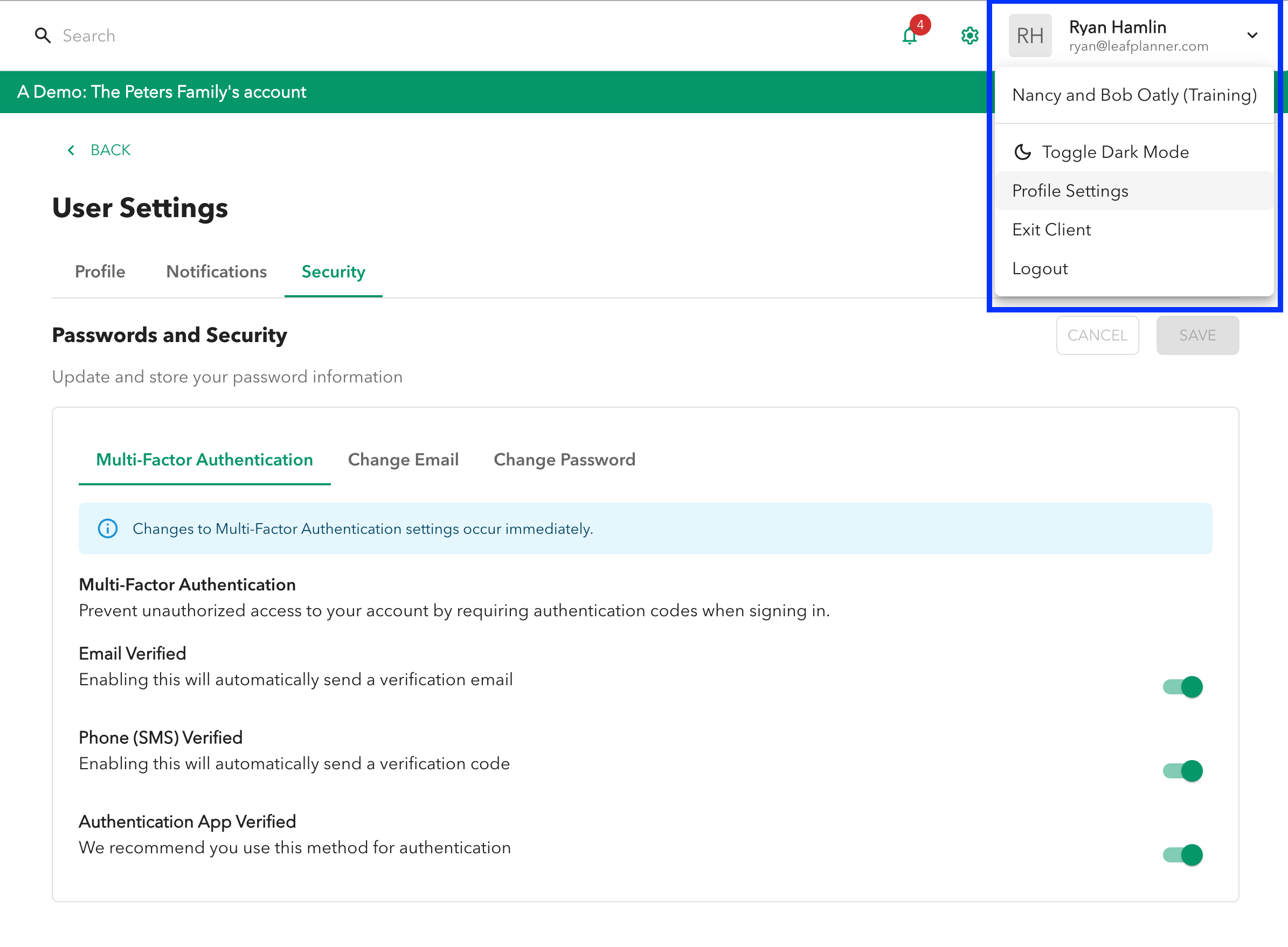Screen dimensions: 1288x947
Task: Open the Change Email tab
Action: pyautogui.click(x=403, y=459)
